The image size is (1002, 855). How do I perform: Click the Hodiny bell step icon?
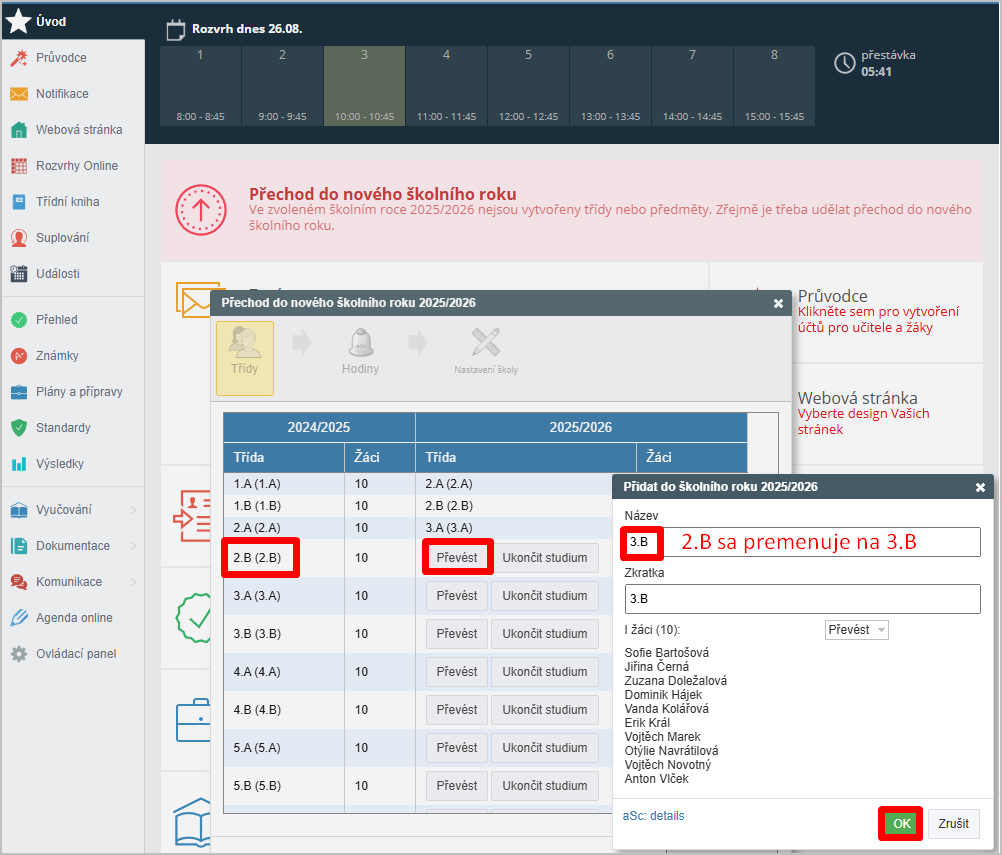(x=360, y=345)
